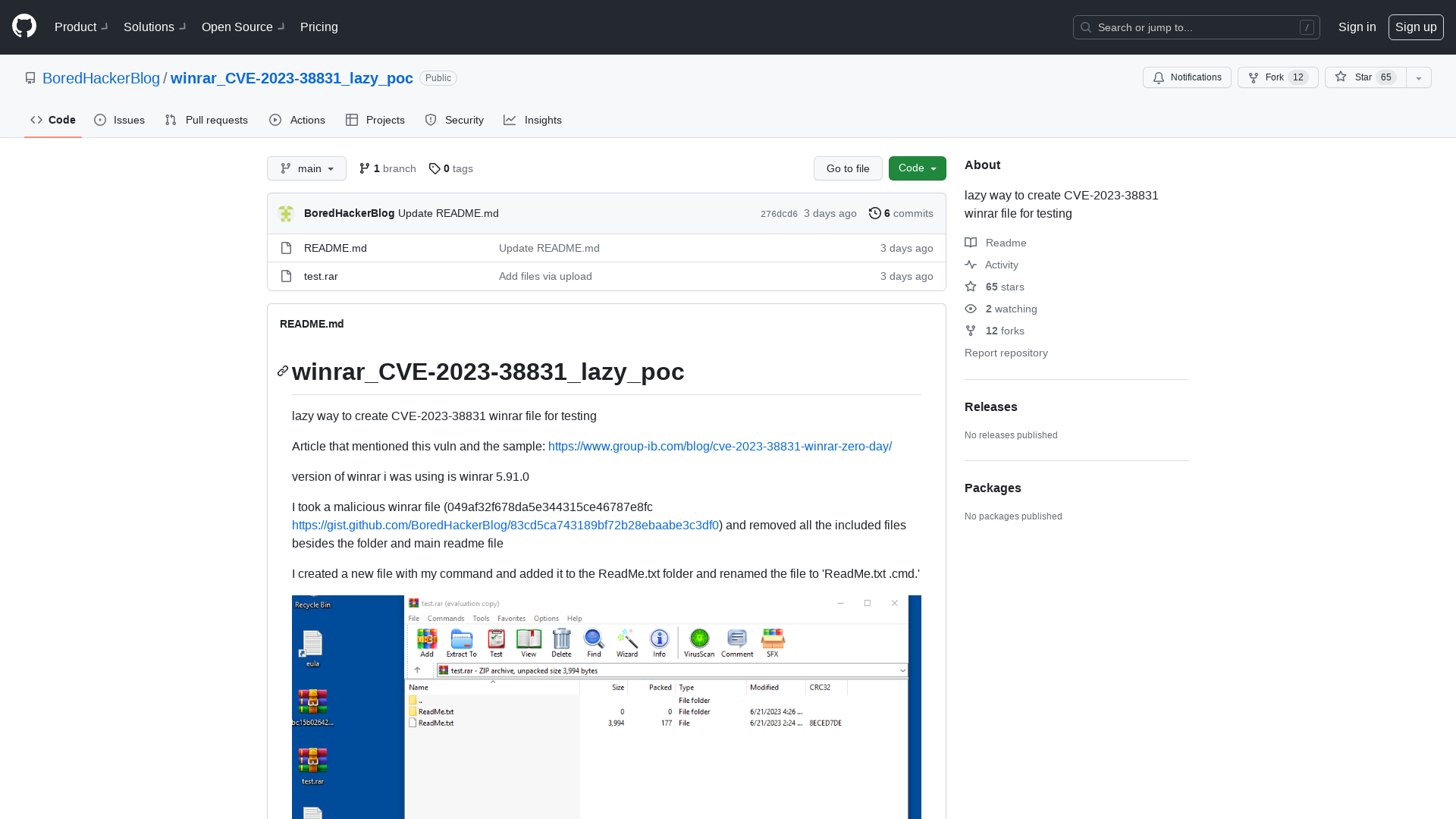The image size is (1456, 819).
Task: Open the latest Update README.md commit message
Action: click(x=448, y=213)
